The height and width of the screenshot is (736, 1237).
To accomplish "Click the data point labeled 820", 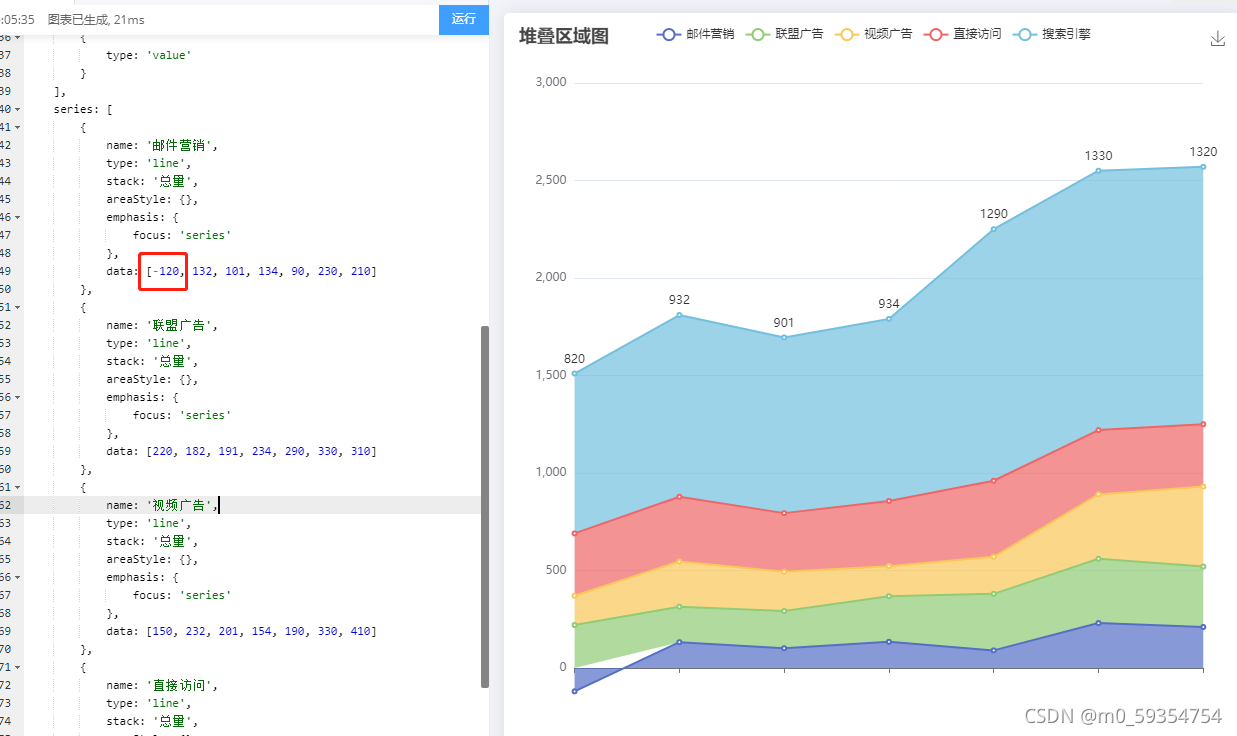I will point(575,374).
